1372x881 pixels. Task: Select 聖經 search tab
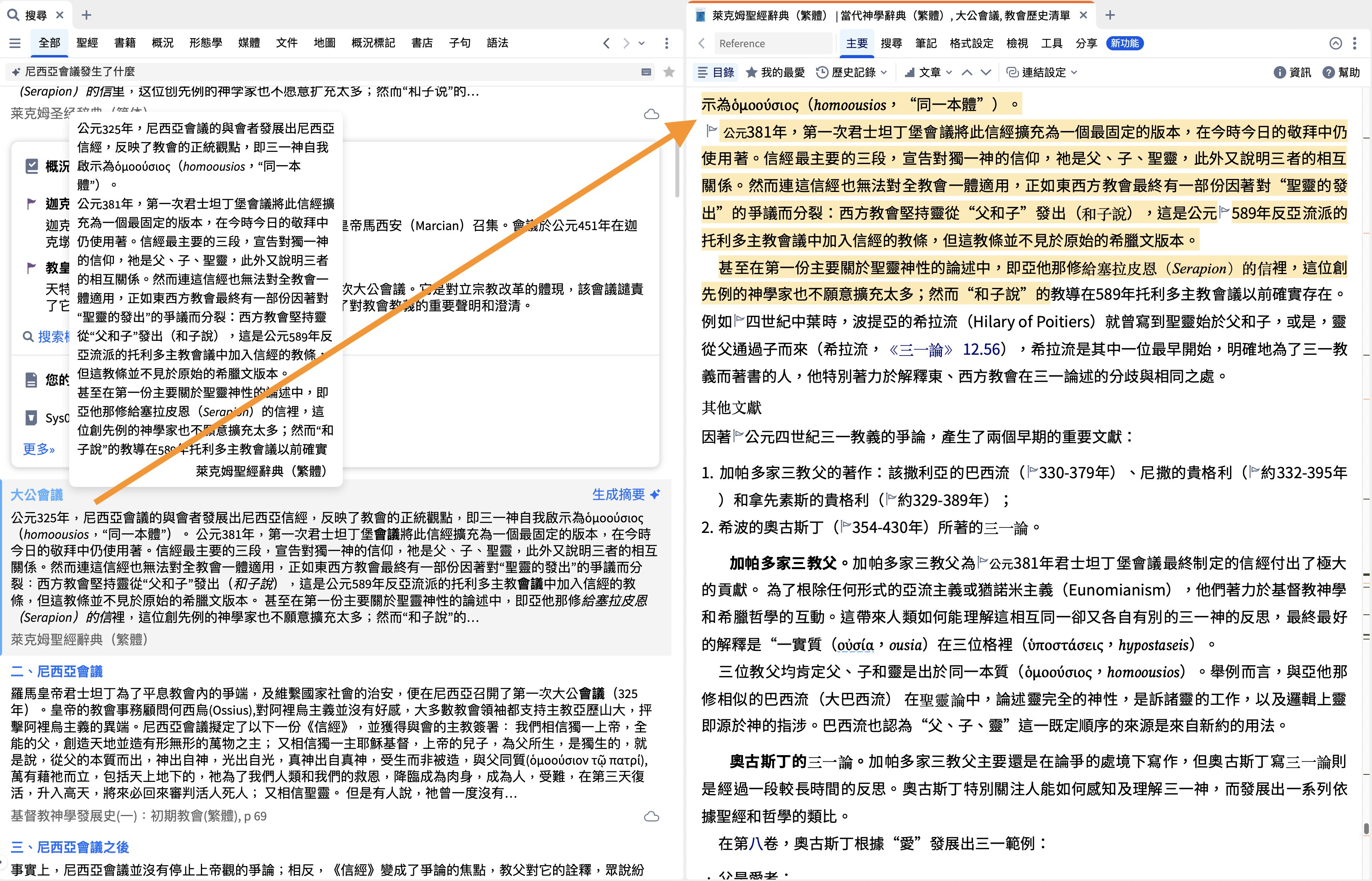(87, 43)
